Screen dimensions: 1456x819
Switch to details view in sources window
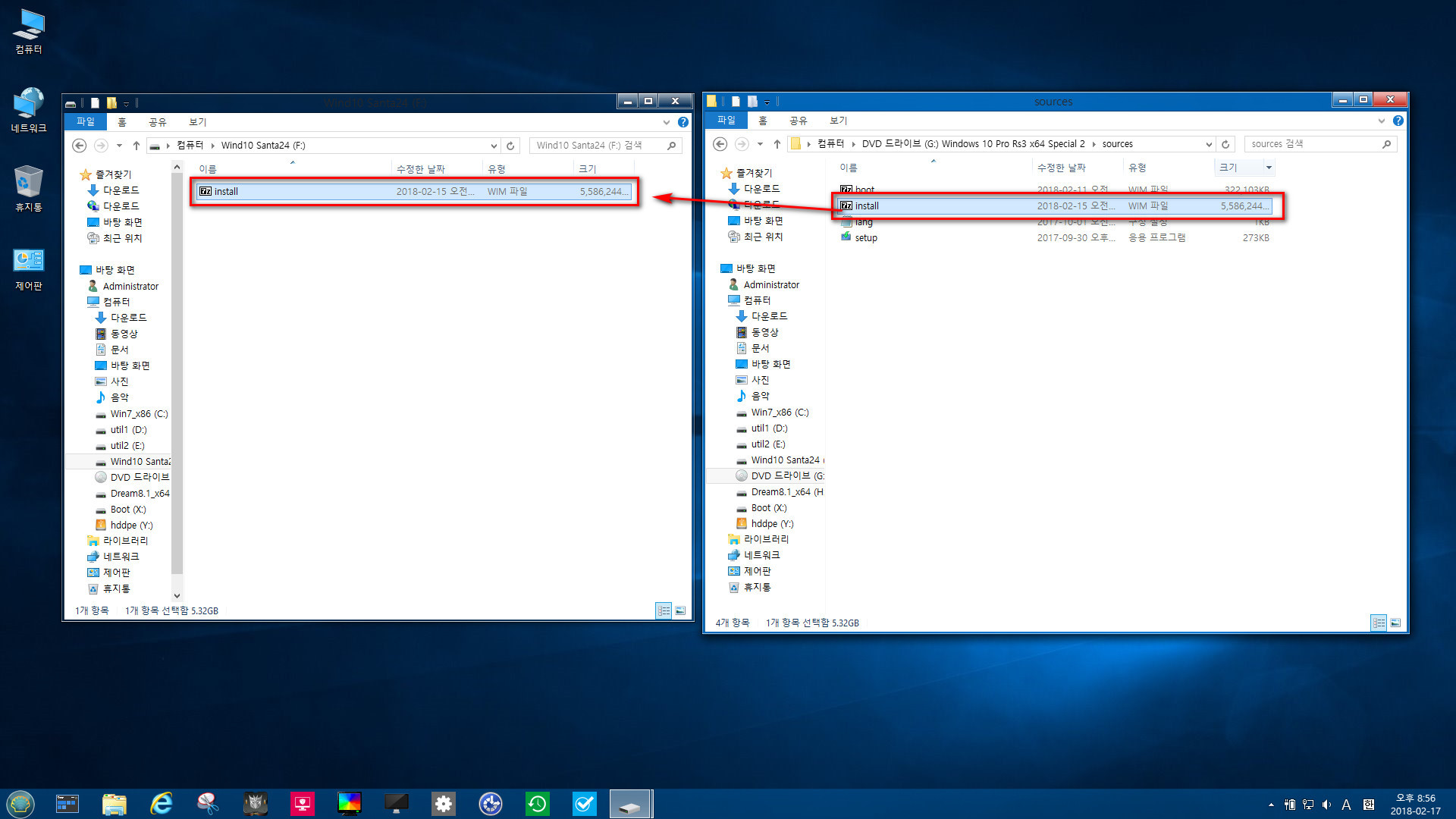[x=1379, y=623]
